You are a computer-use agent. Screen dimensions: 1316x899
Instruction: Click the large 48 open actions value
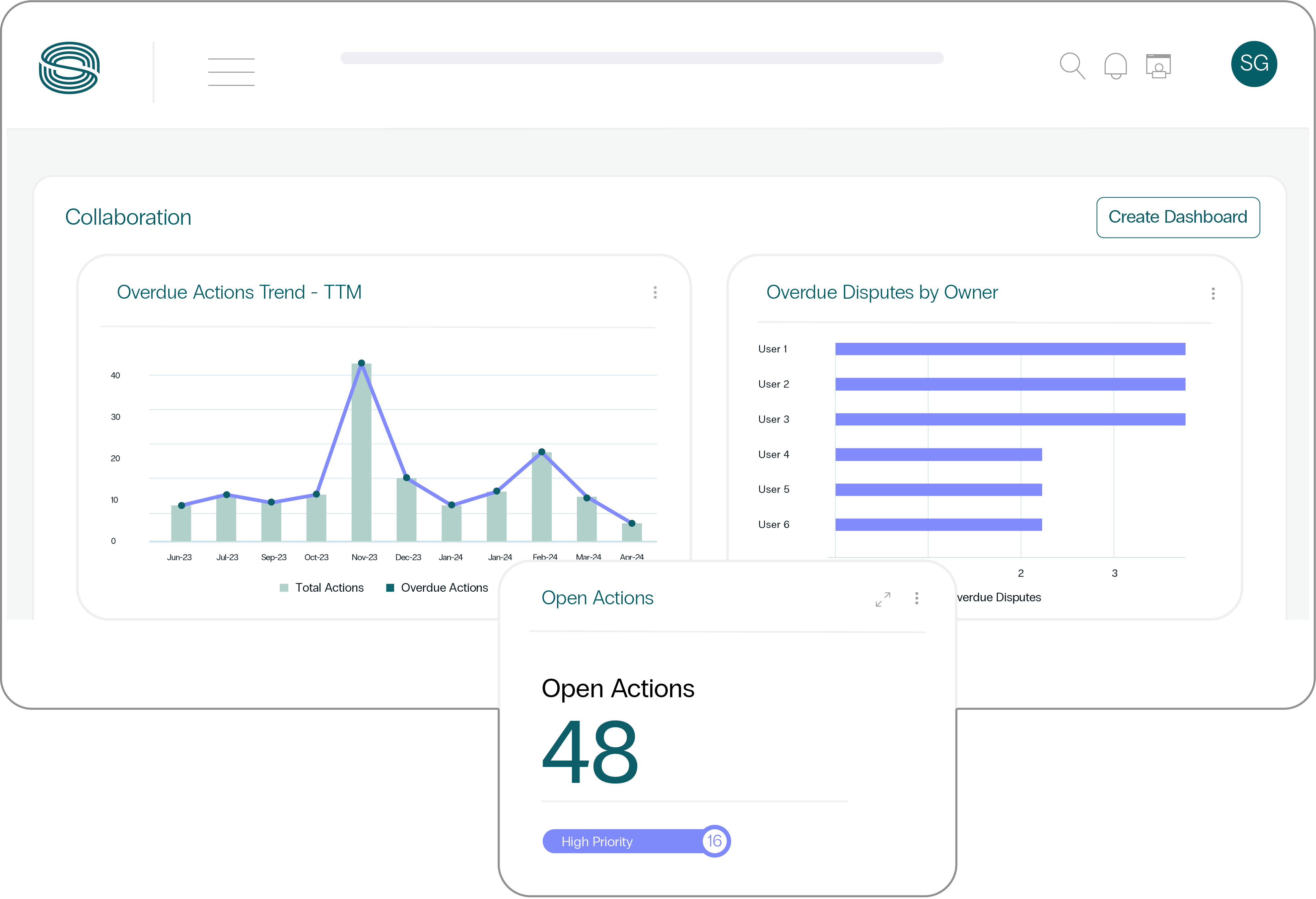590,752
